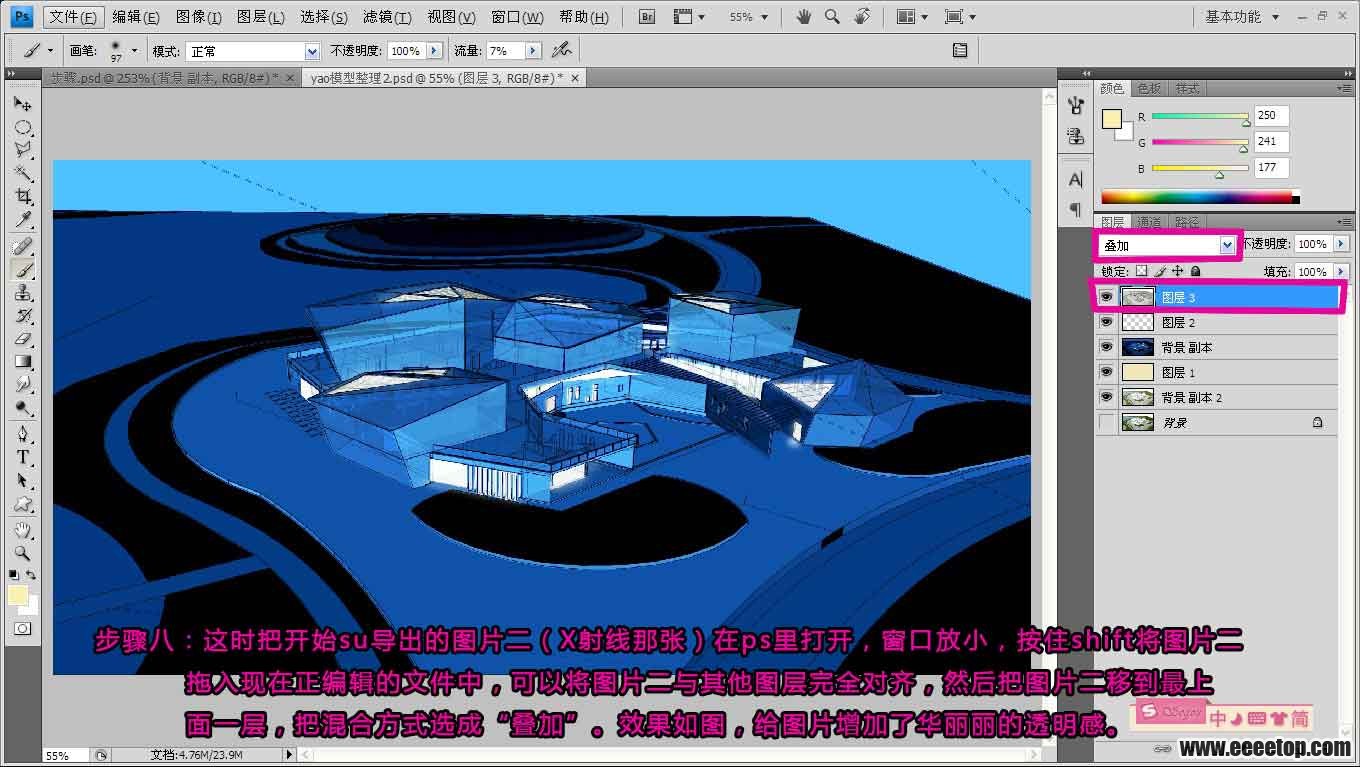
Task: Open the 图像 menu
Action: pos(198,17)
